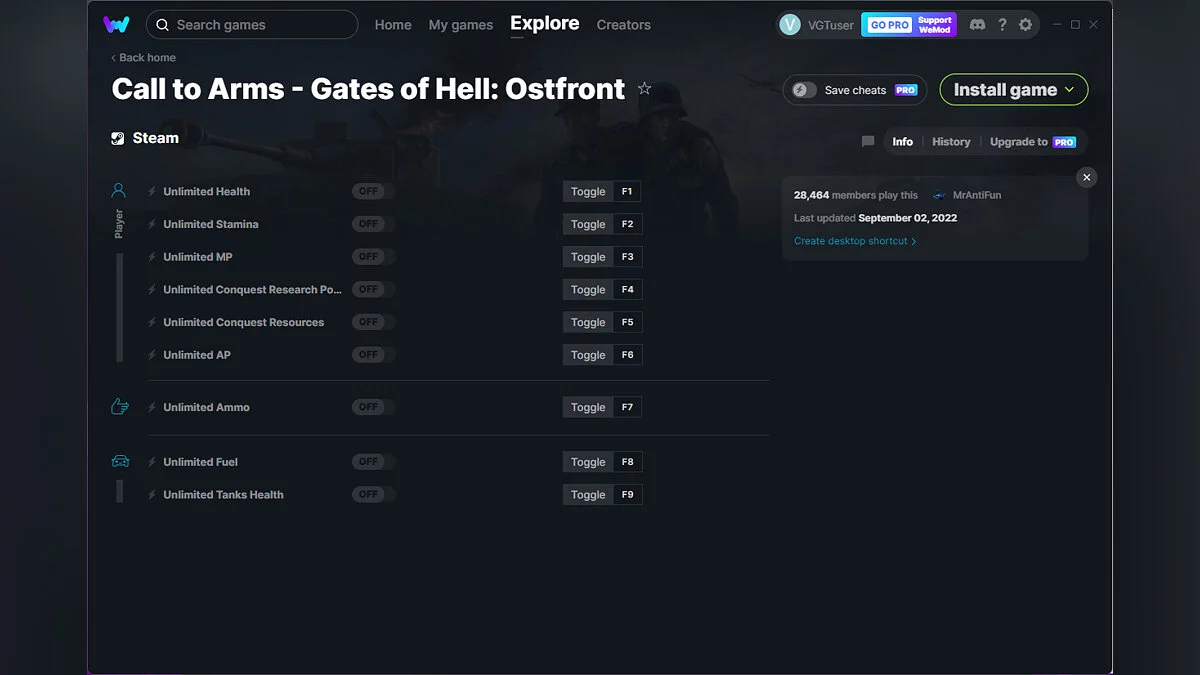
Task: Click the WeMod logo icon
Action: tap(116, 24)
